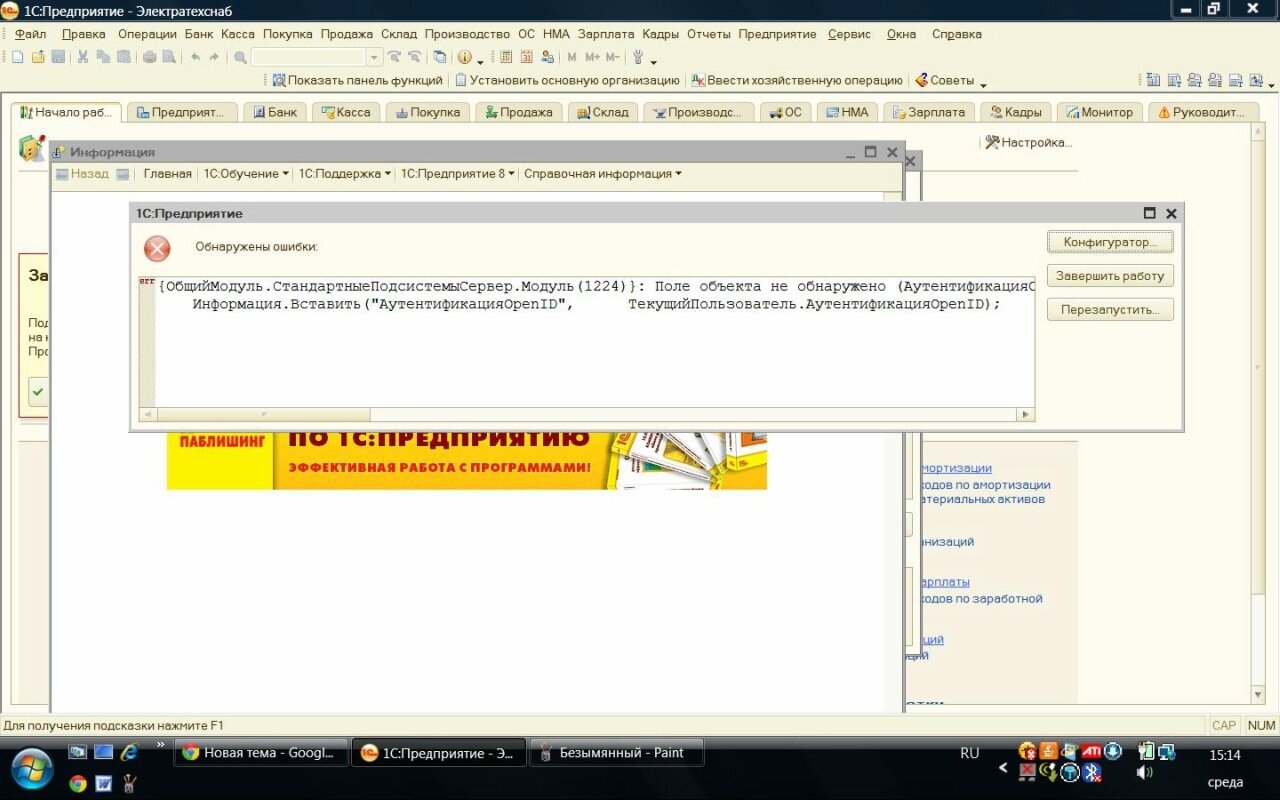Switch to Безымянный - Paint taskbar item
1280x800 pixels.
616,753
